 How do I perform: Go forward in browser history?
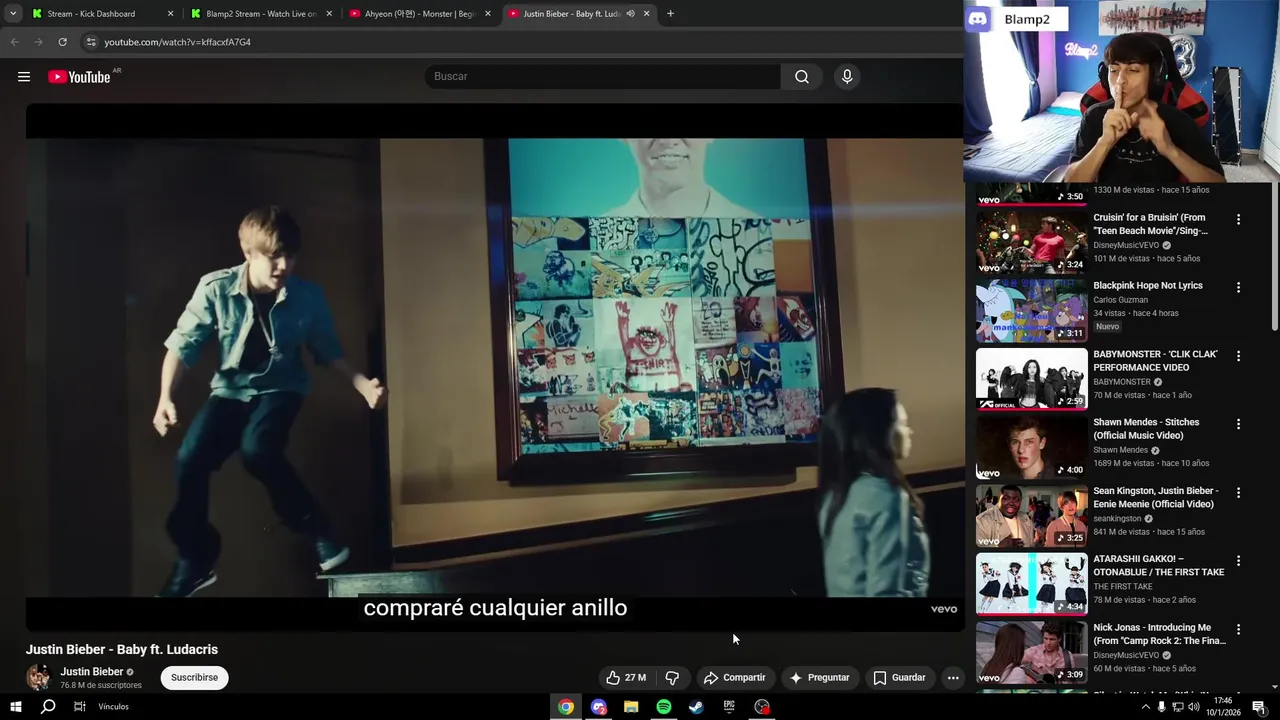[38, 42]
